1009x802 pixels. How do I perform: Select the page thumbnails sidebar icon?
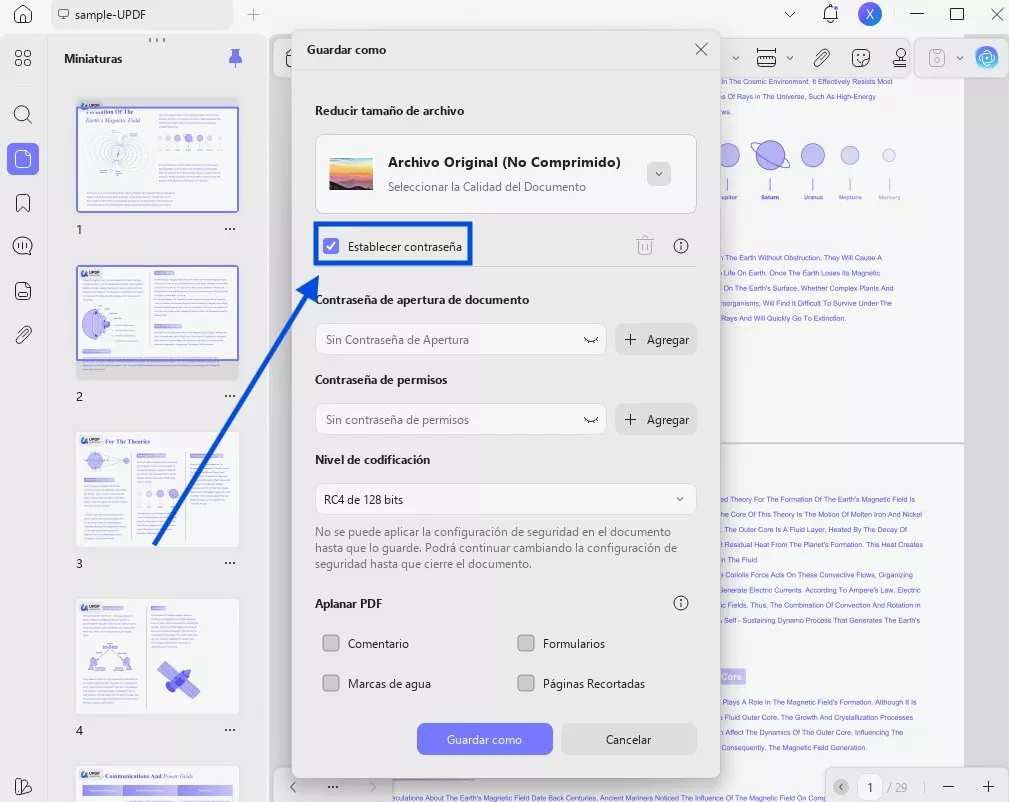[23, 159]
